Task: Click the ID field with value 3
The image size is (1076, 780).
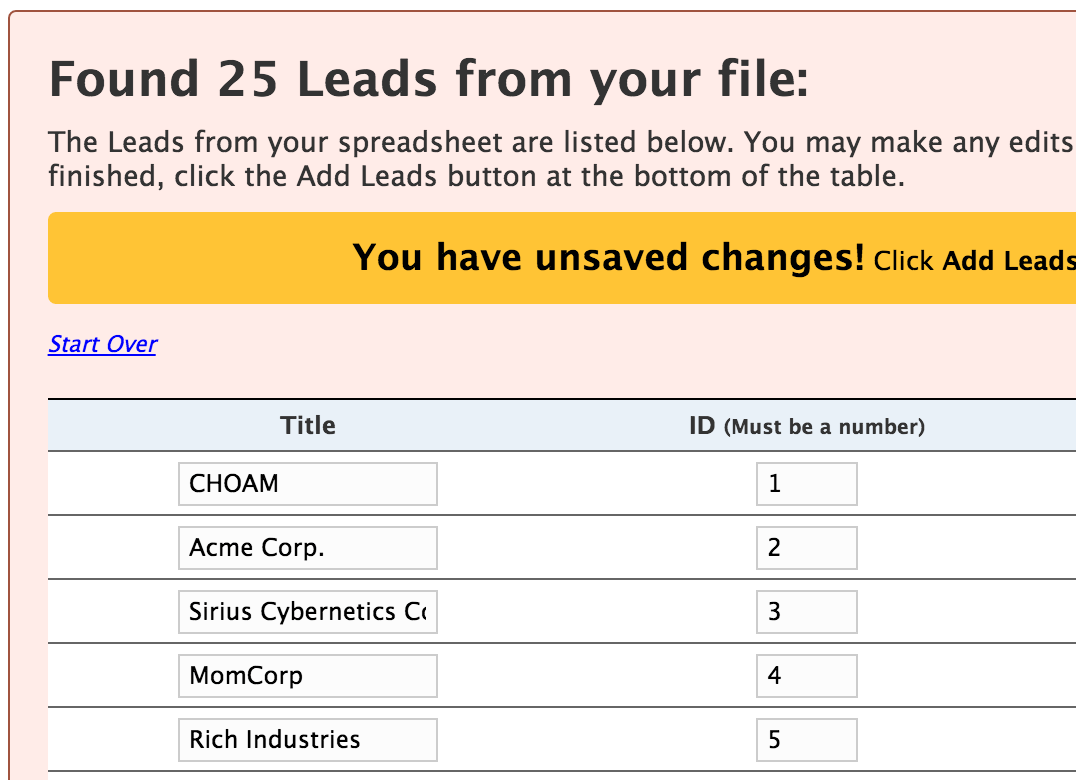Action: [x=806, y=611]
